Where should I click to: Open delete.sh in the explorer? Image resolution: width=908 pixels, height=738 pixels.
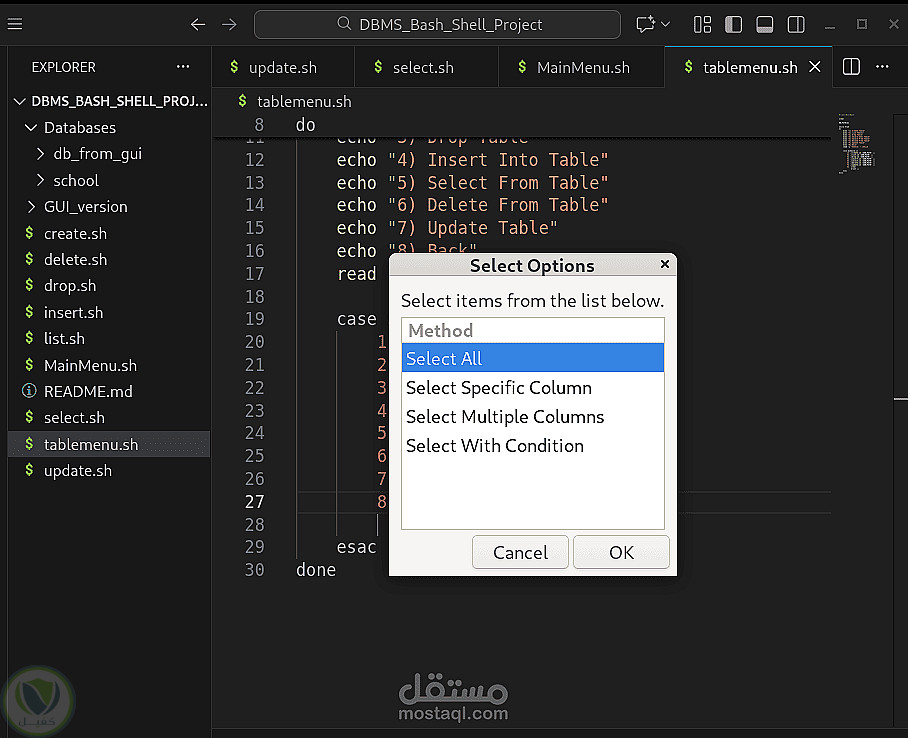pyautogui.click(x=109, y=260)
